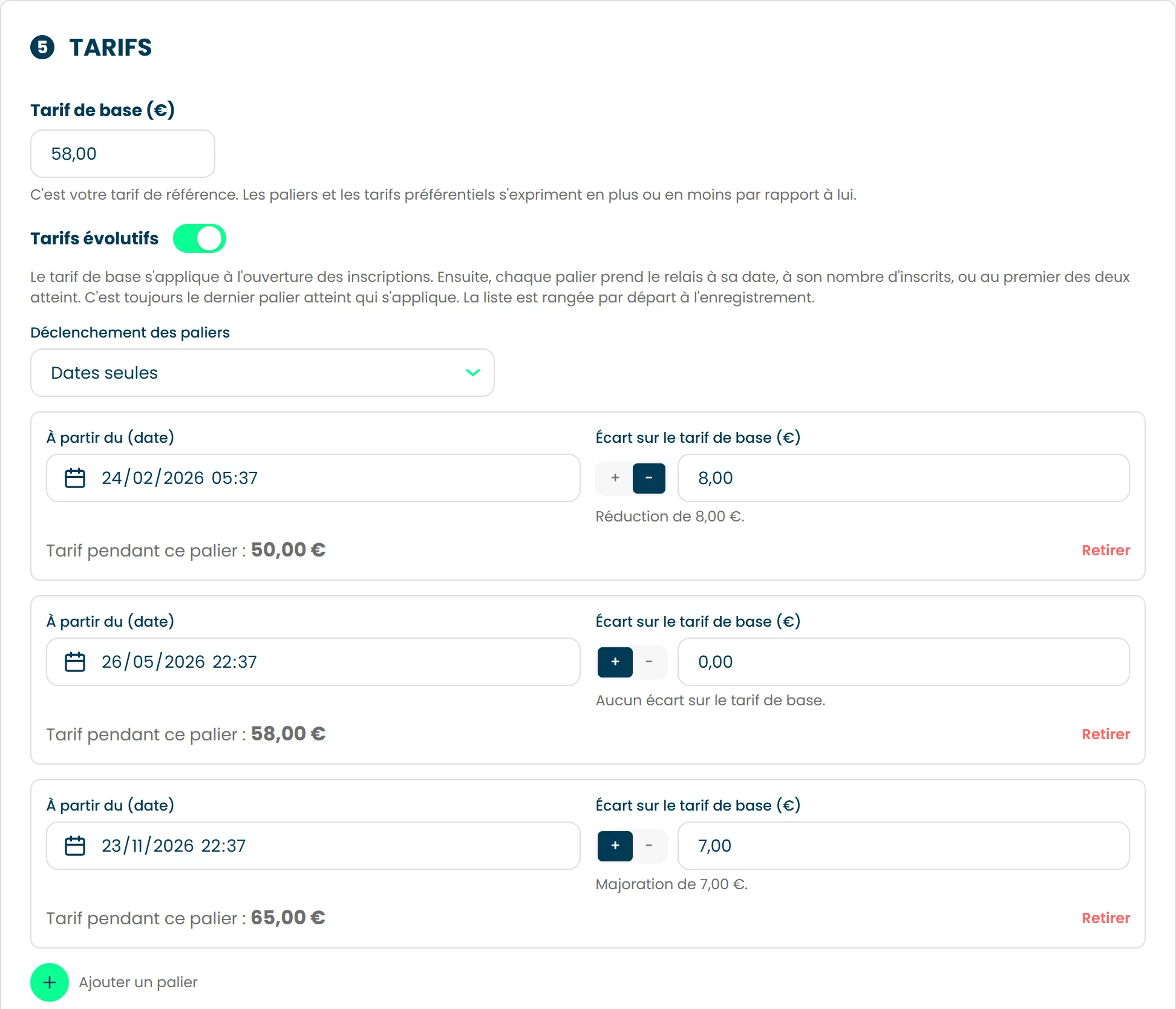Click the green chevron of Dates seules
Viewport: 1176px width, 1009px height.
(473, 373)
